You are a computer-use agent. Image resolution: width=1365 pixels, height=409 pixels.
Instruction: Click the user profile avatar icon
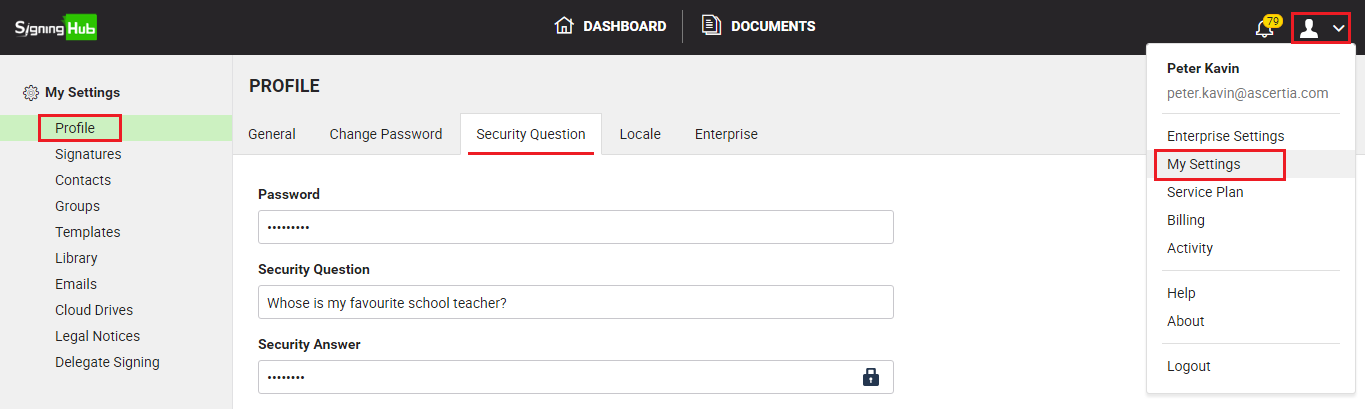tap(1308, 28)
